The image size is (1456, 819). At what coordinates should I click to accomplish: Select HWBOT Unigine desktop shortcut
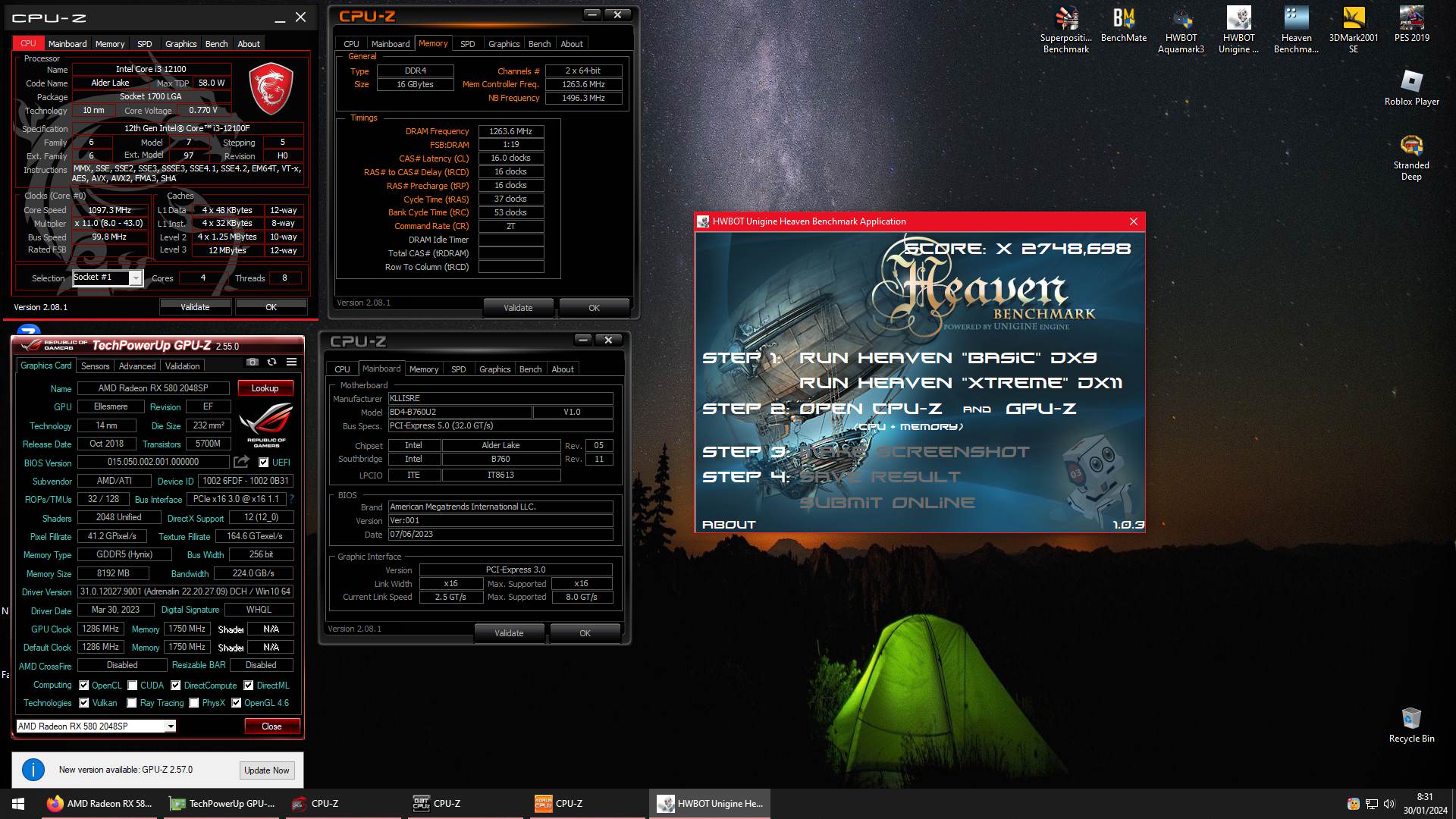click(x=1238, y=30)
